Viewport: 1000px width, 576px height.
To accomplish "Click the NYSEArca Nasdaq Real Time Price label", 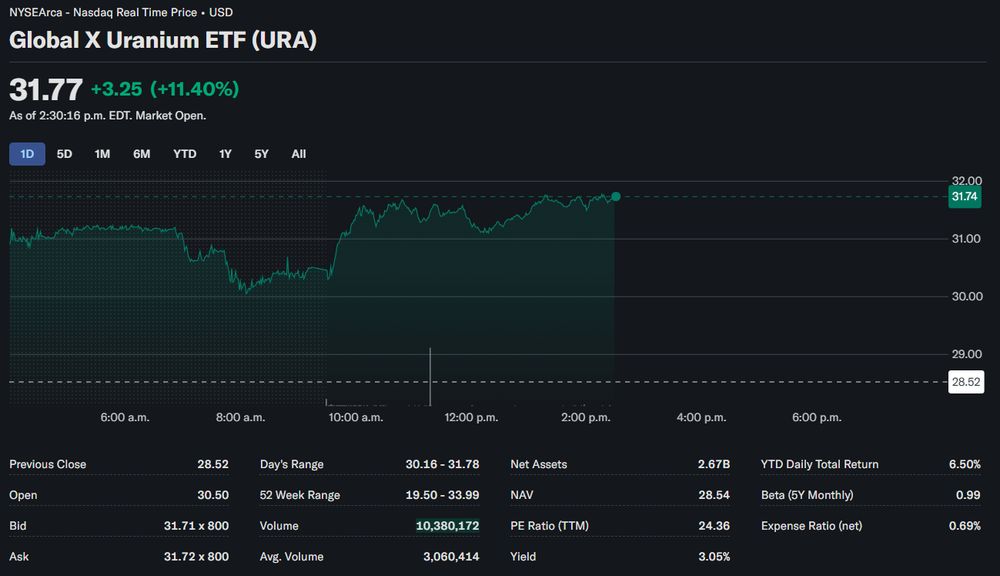I will click(x=121, y=12).
